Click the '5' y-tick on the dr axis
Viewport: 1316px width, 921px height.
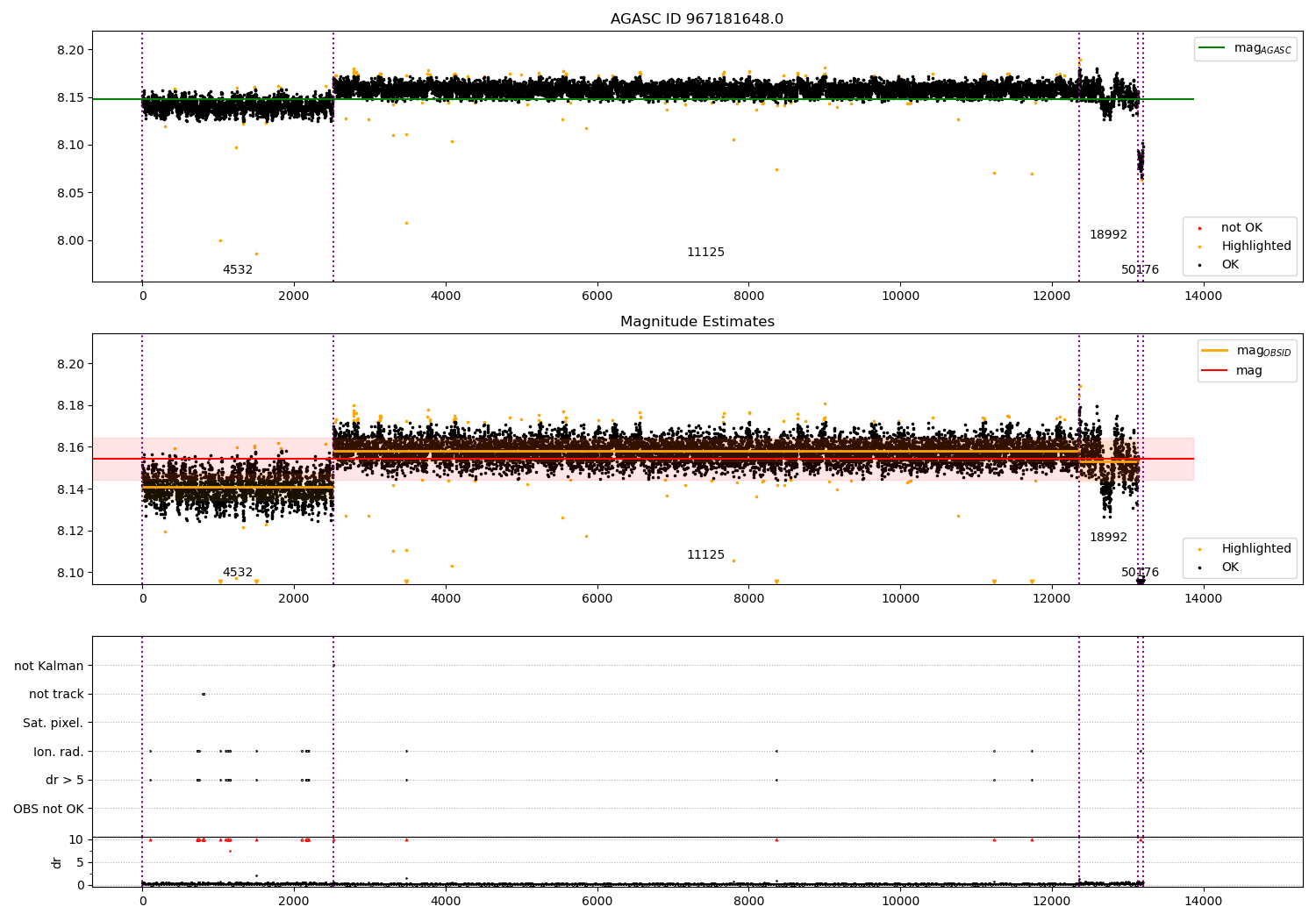coord(80,862)
